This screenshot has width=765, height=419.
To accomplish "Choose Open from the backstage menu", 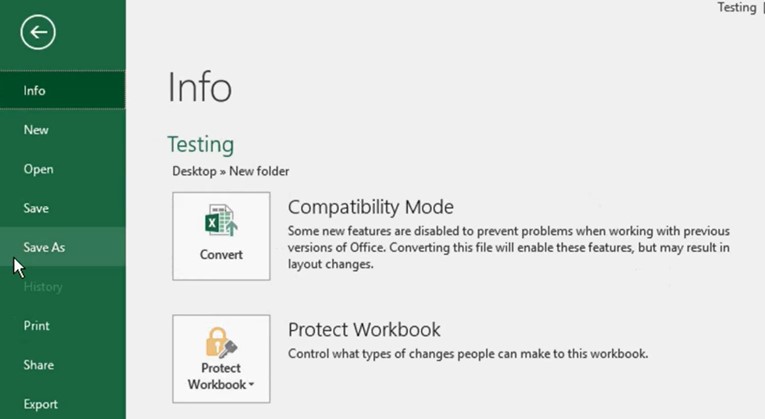I will 62,169.
